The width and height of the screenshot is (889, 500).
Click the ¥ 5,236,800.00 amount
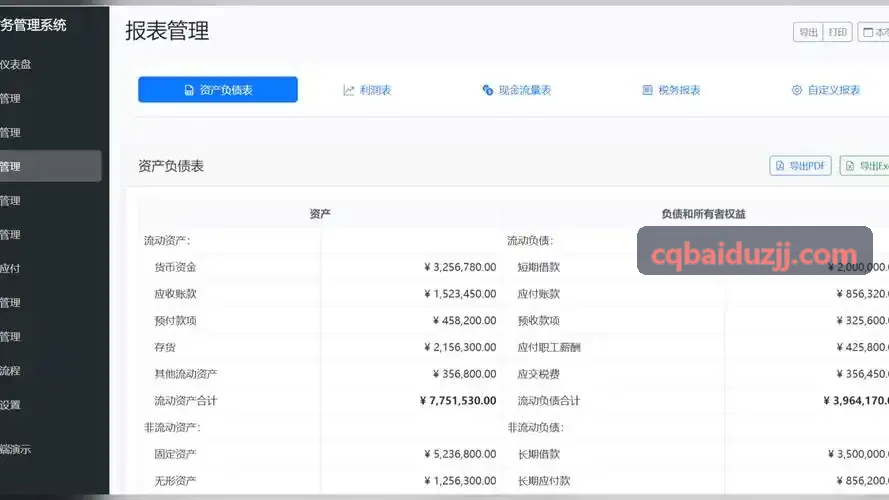460,454
